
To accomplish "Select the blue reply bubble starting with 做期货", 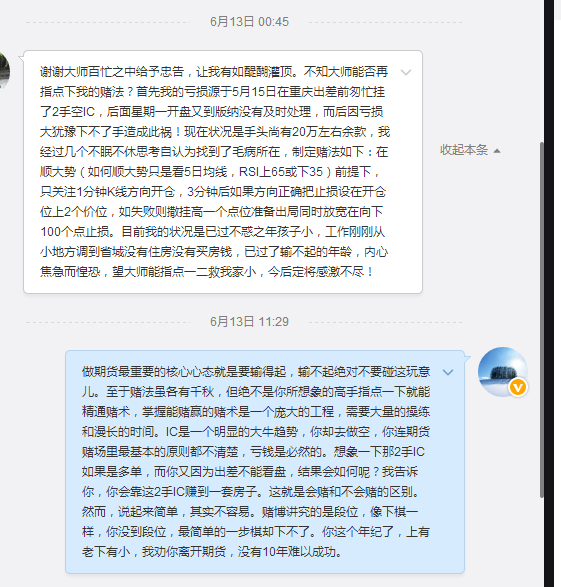I will click(x=265, y=462).
